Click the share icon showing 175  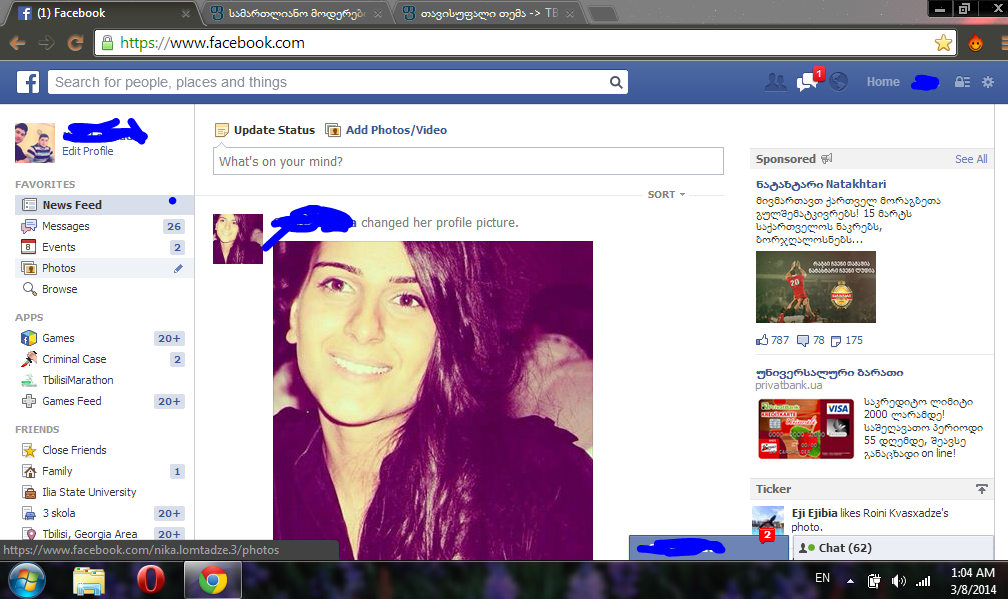(x=836, y=341)
